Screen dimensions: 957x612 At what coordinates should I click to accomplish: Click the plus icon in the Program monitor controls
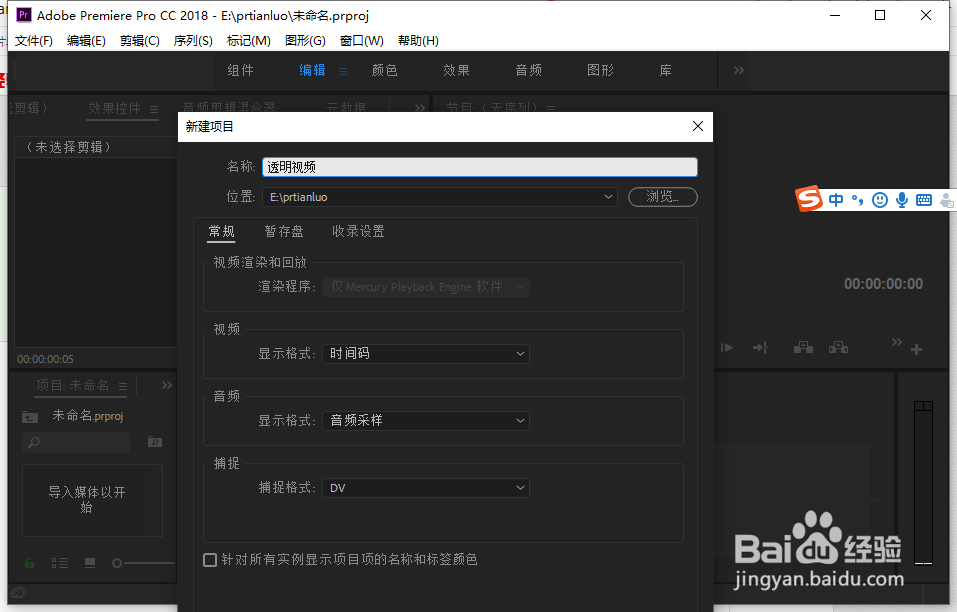tap(916, 348)
